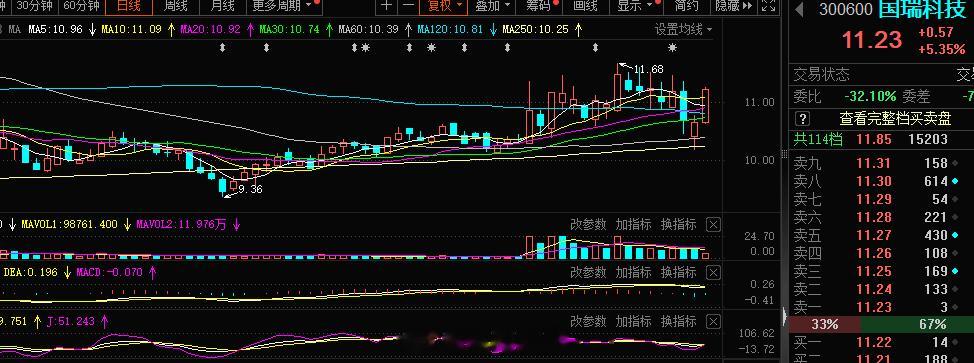Select 卖七 price 11.29

click(873, 200)
